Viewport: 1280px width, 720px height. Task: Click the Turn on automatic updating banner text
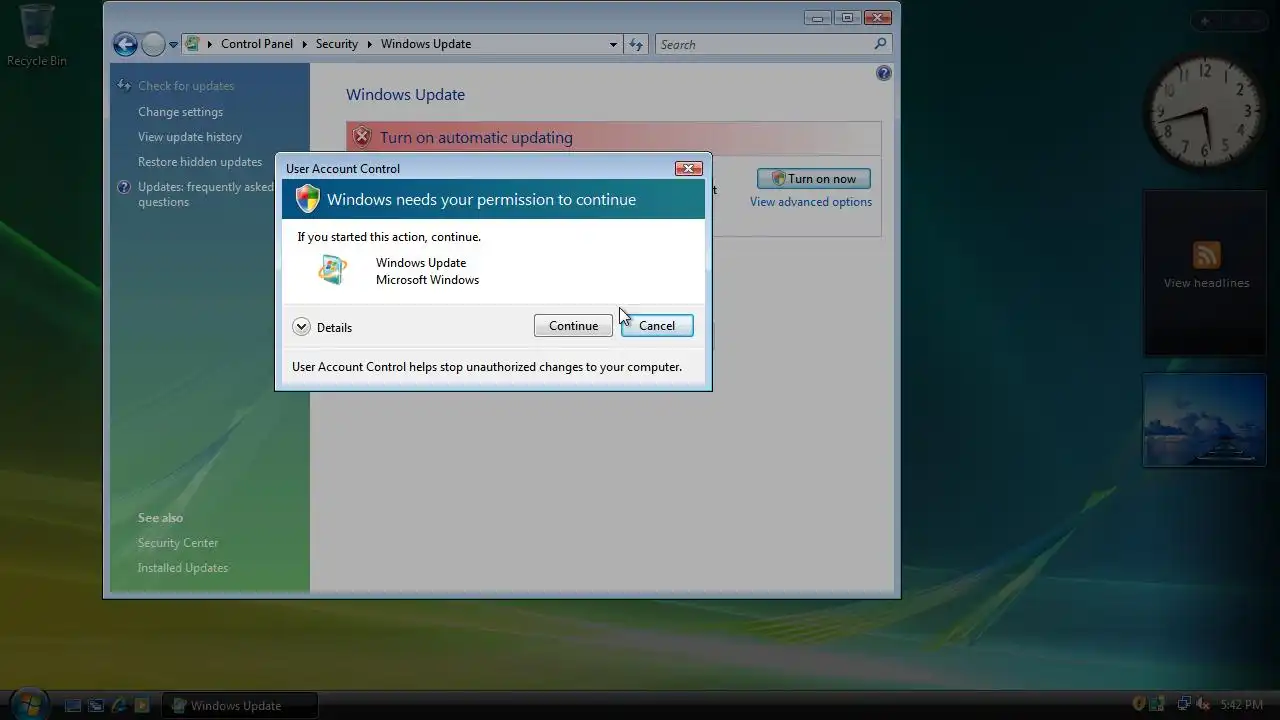pyautogui.click(x=476, y=138)
